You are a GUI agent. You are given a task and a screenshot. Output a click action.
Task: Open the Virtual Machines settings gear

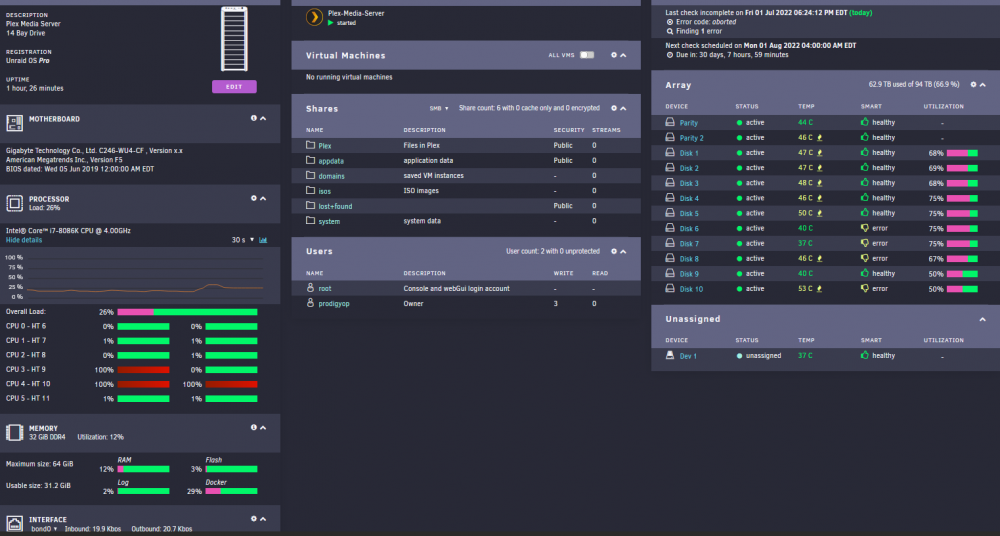[x=614, y=55]
